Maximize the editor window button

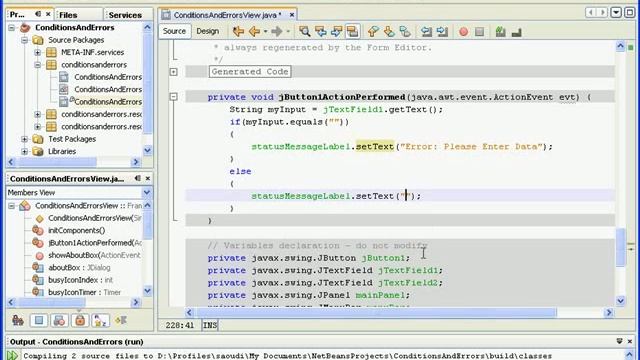tap(629, 12)
